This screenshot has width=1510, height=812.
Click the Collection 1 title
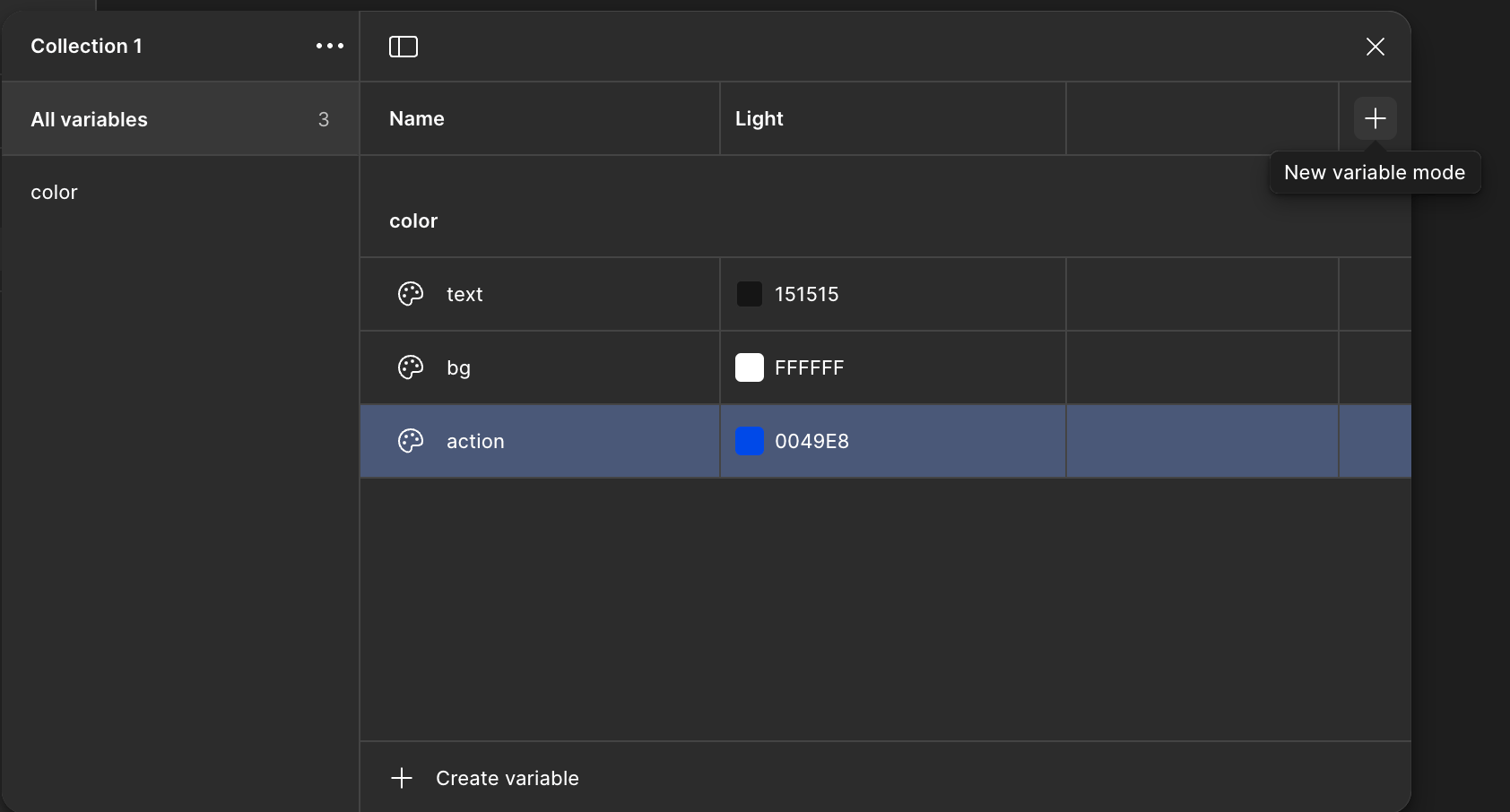[x=86, y=46]
